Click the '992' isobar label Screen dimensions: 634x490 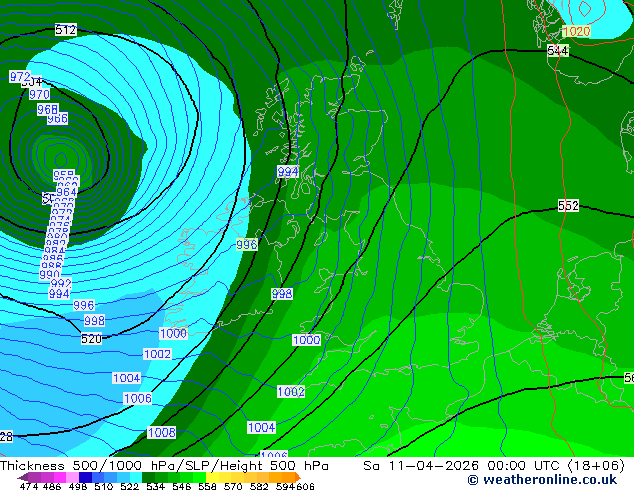(61, 283)
